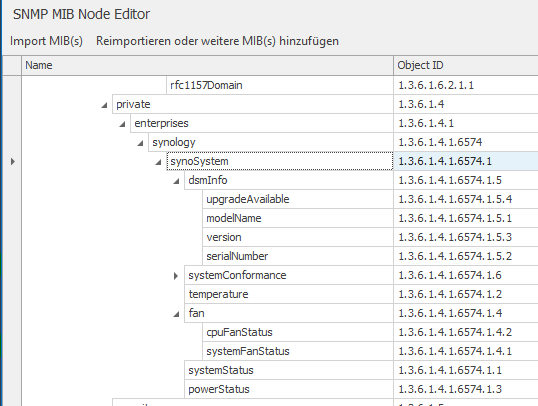Click Object ID cell 1.3.6.1.4.1.6574
Viewport: 538px width, 406px height.
click(x=466, y=142)
